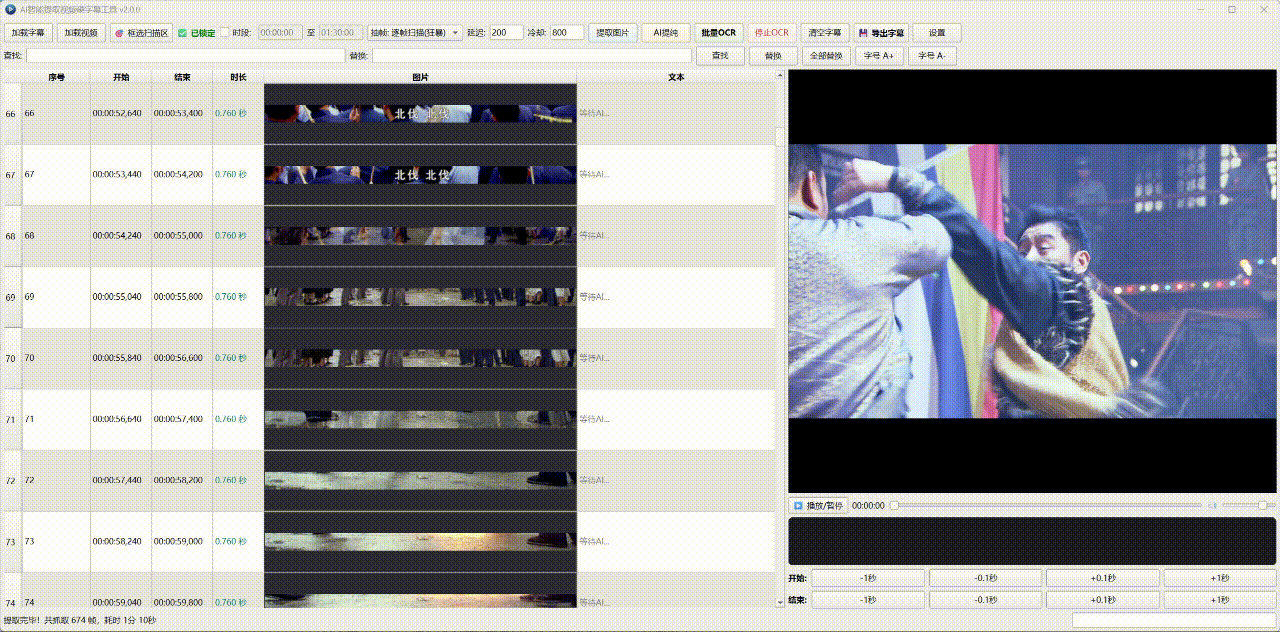Select the row 66 header cell
The image size is (1280, 632).
coord(11,114)
